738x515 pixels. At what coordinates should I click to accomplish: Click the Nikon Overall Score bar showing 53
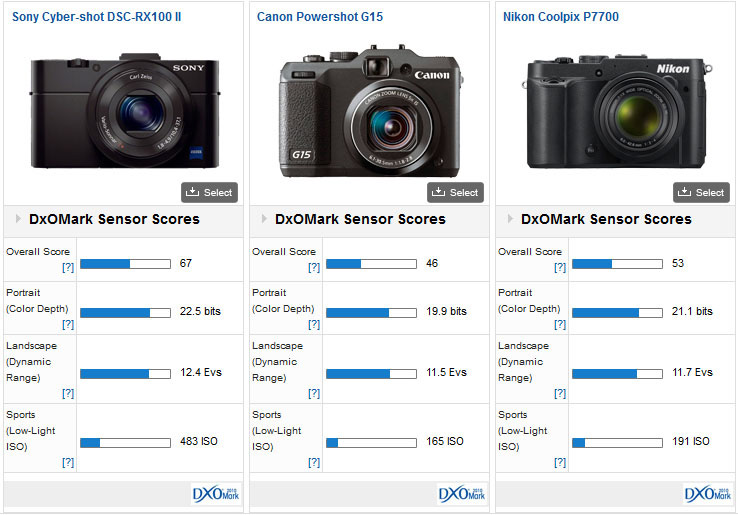pyautogui.click(x=617, y=264)
